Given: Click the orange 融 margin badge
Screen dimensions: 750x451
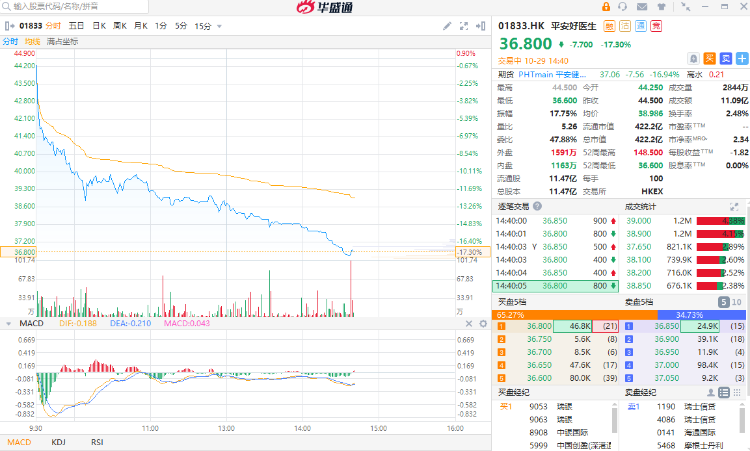Looking at the screenshot, I should [x=609, y=26].
